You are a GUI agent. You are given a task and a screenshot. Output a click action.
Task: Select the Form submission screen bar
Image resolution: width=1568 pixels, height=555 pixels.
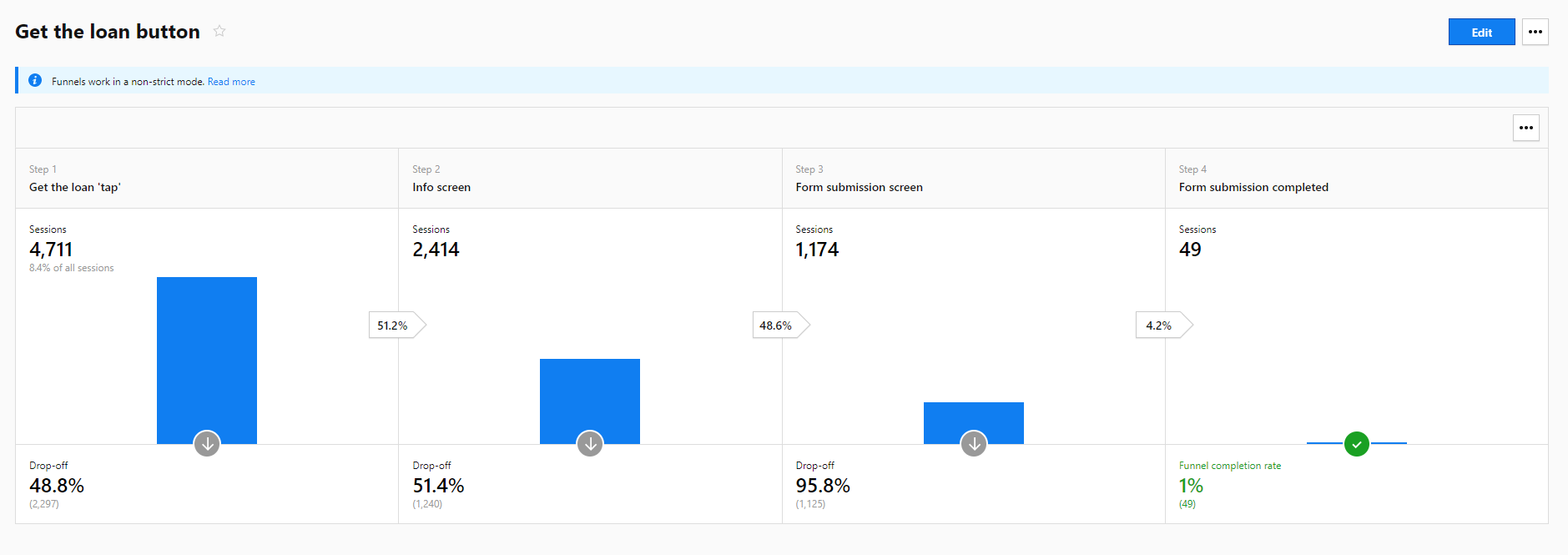(x=973, y=417)
